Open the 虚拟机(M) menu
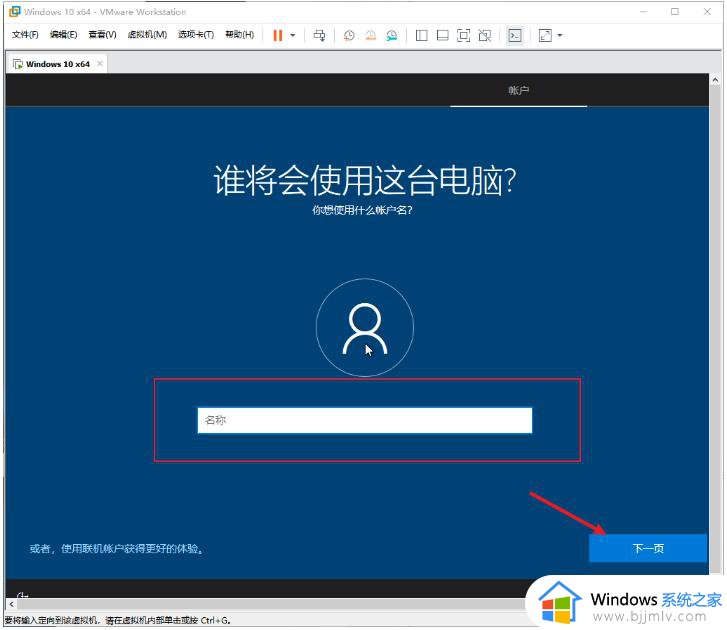The image size is (727, 630). 147,34
